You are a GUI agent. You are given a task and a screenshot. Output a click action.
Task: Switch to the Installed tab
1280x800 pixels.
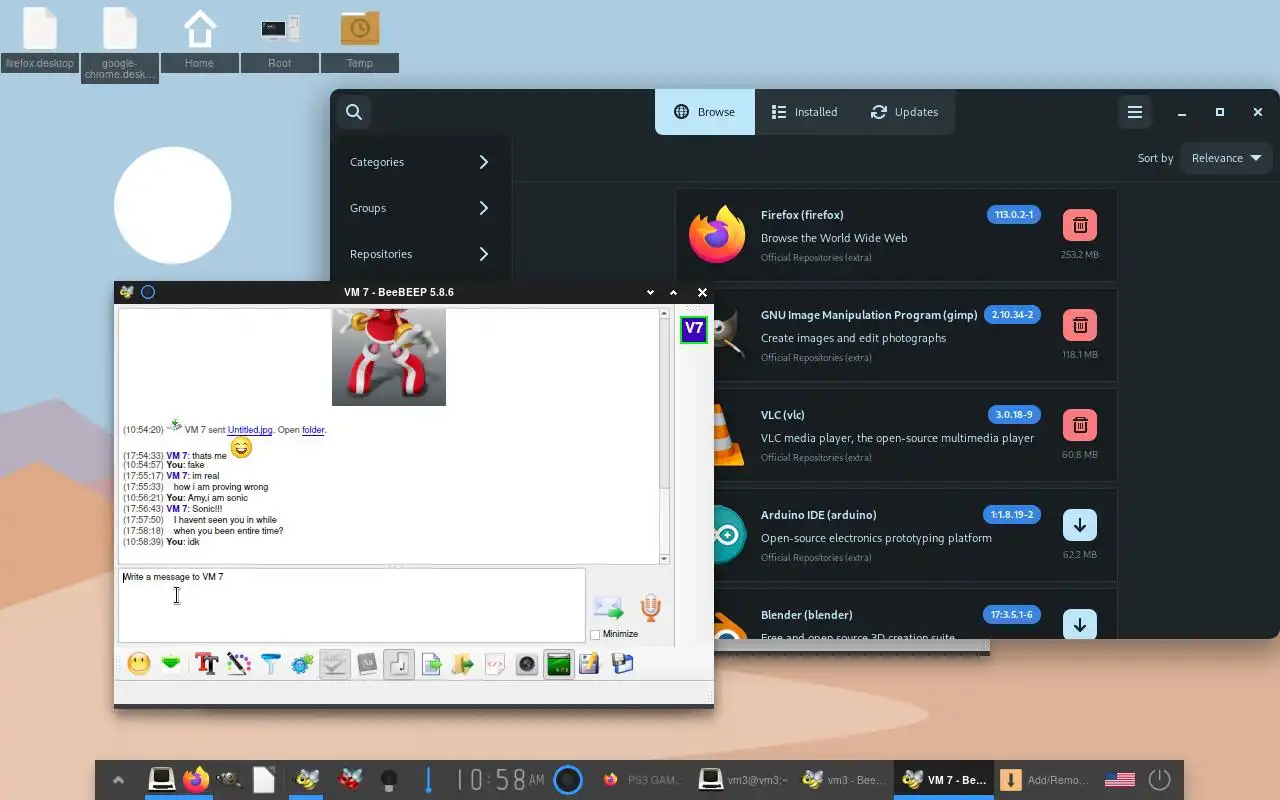click(x=805, y=112)
